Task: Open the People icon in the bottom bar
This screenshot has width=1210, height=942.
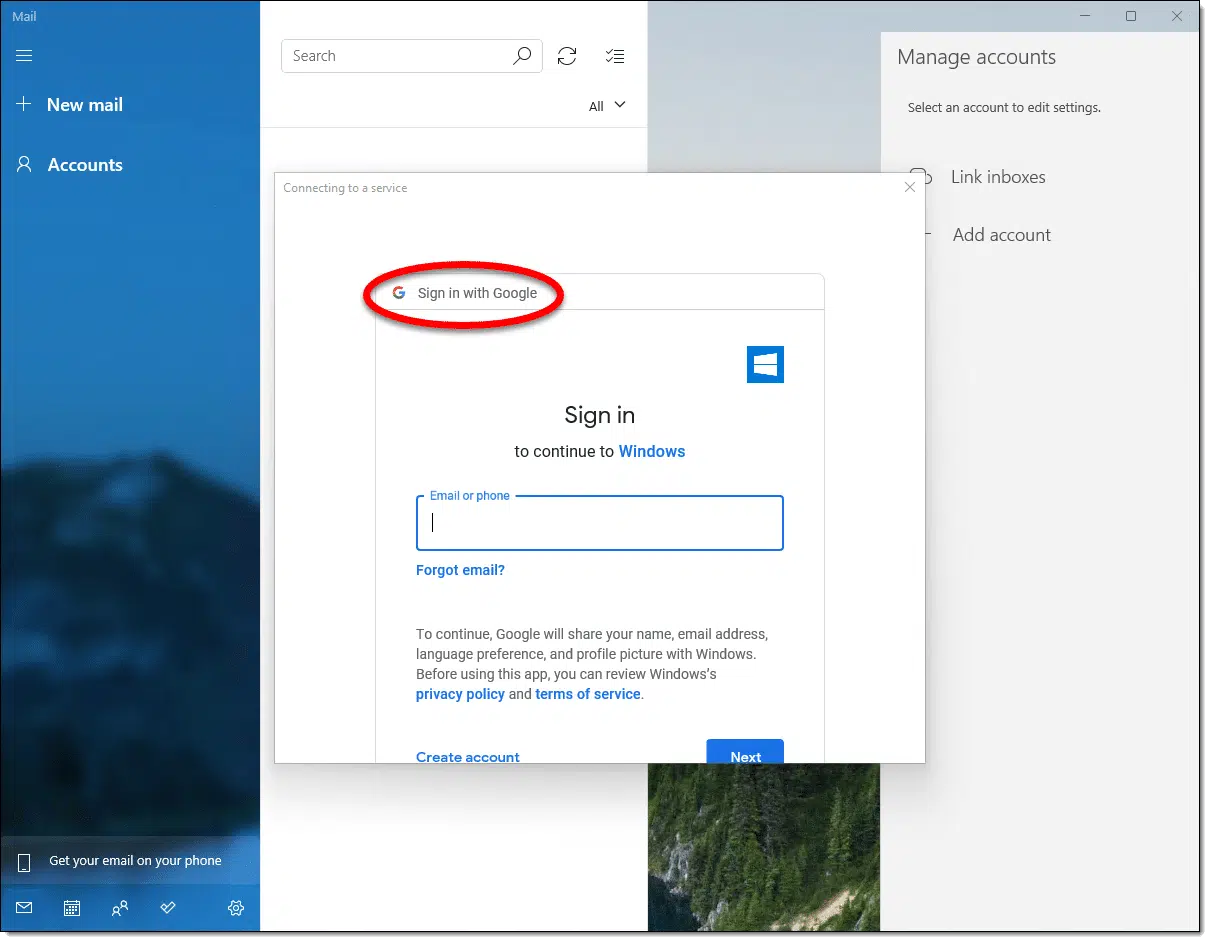Action: pyautogui.click(x=120, y=908)
